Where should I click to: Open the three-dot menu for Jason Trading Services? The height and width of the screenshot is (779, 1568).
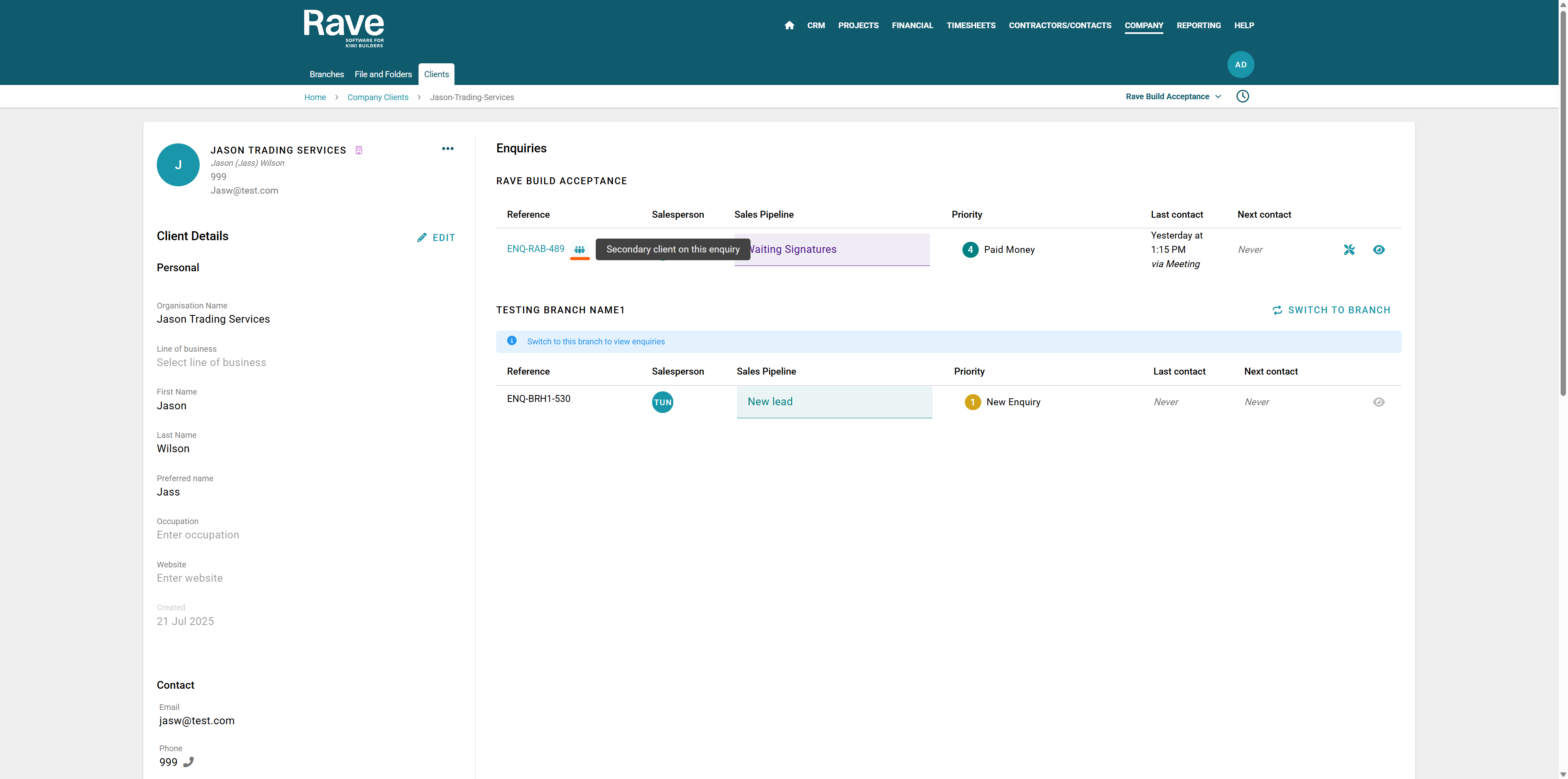coord(448,149)
